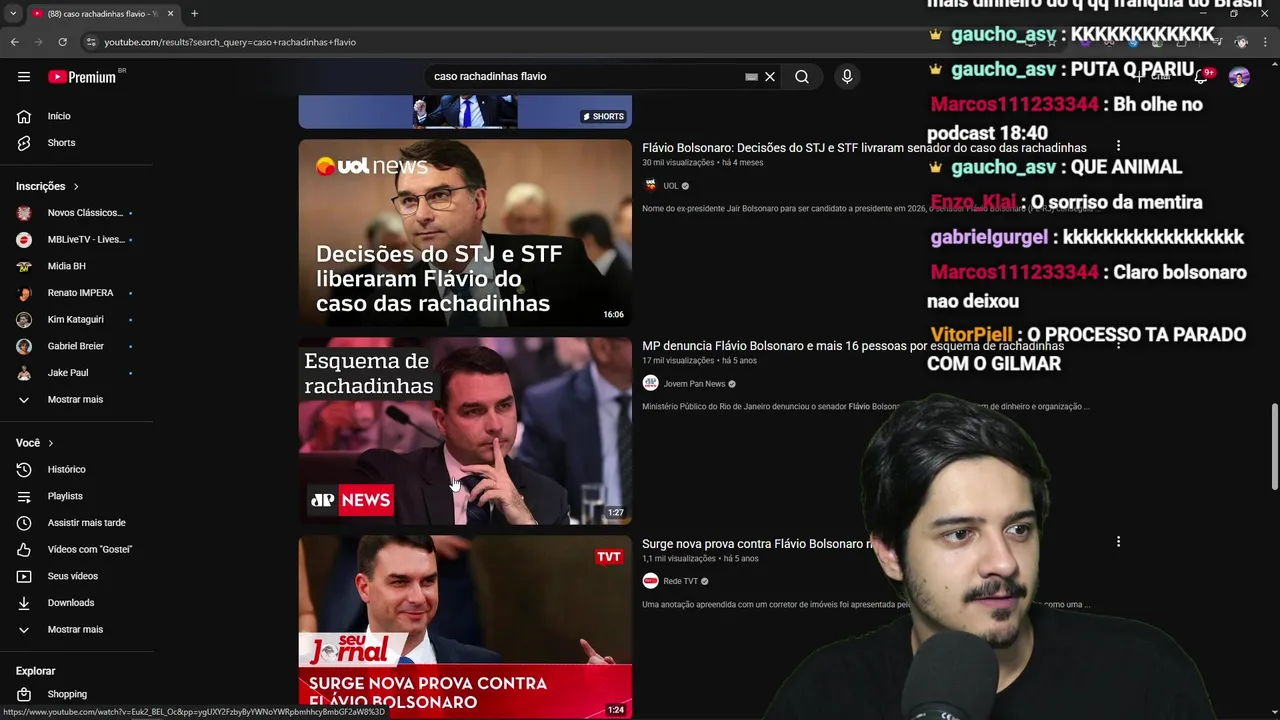Open the UOL channel avatar icon

point(651,185)
